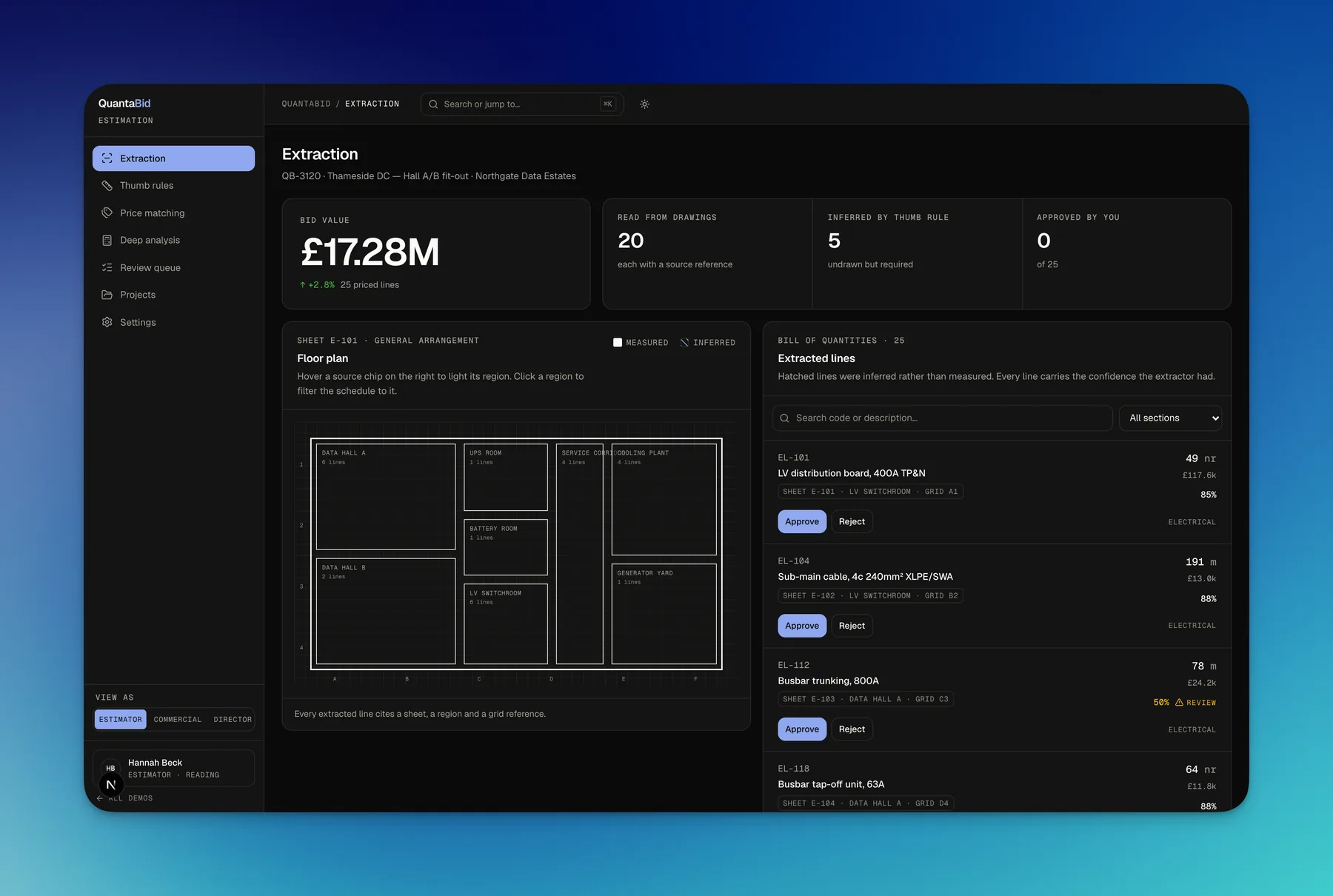The width and height of the screenshot is (1333, 896).
Task: Click the 50% confidence on EL-112
Action: point(1161,703)
